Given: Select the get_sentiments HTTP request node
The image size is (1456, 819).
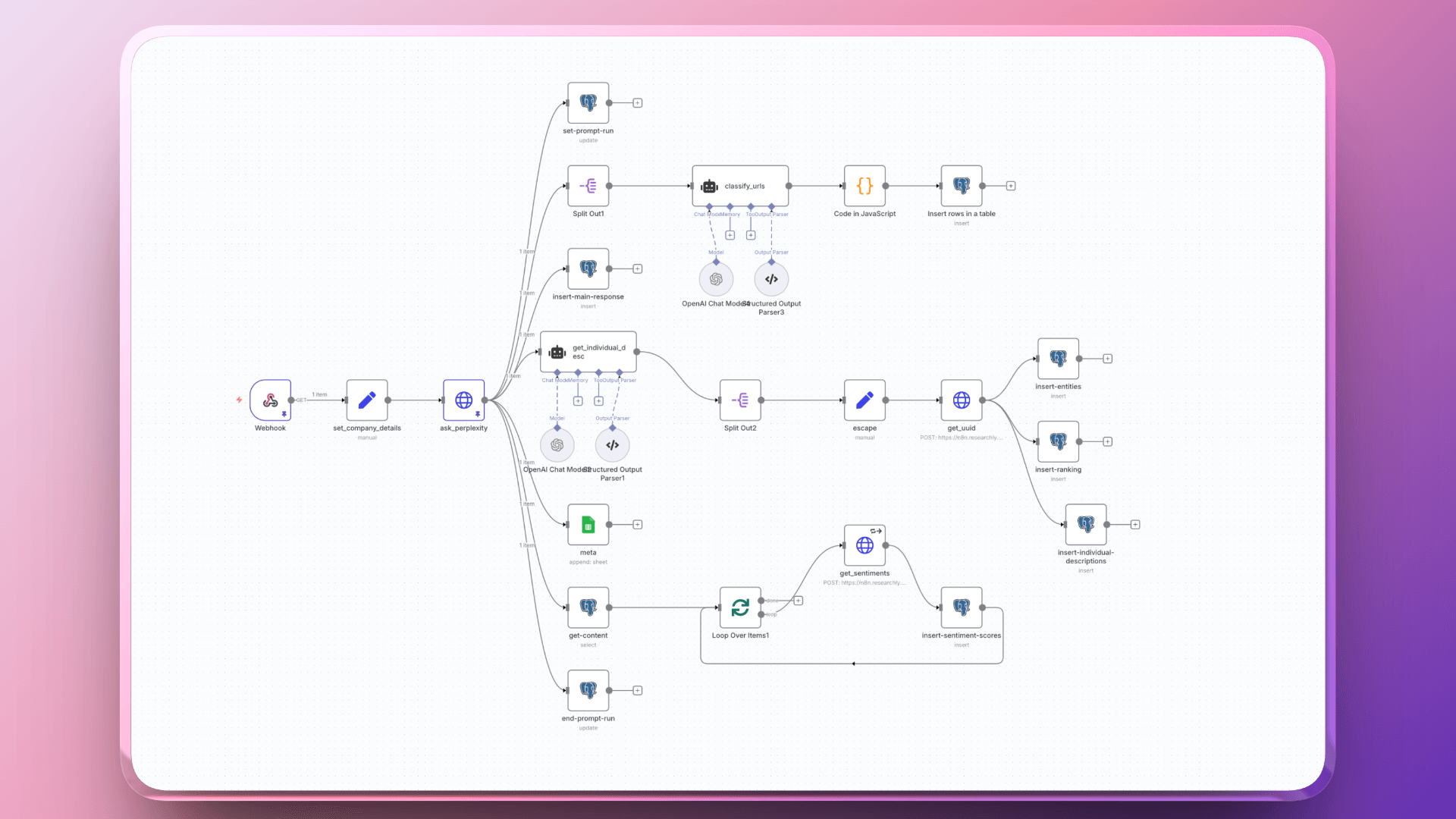Looking at the screenshot, I should point(864,544).
